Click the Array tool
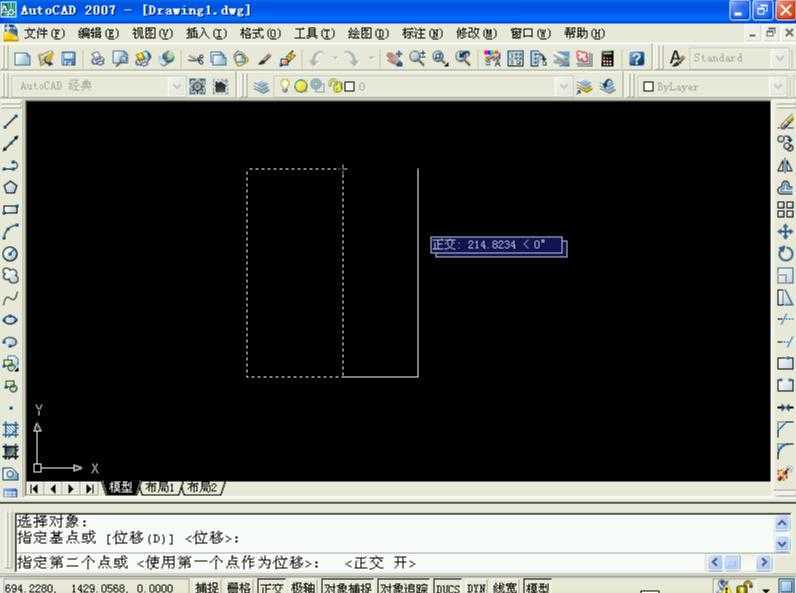 [785, 210]
